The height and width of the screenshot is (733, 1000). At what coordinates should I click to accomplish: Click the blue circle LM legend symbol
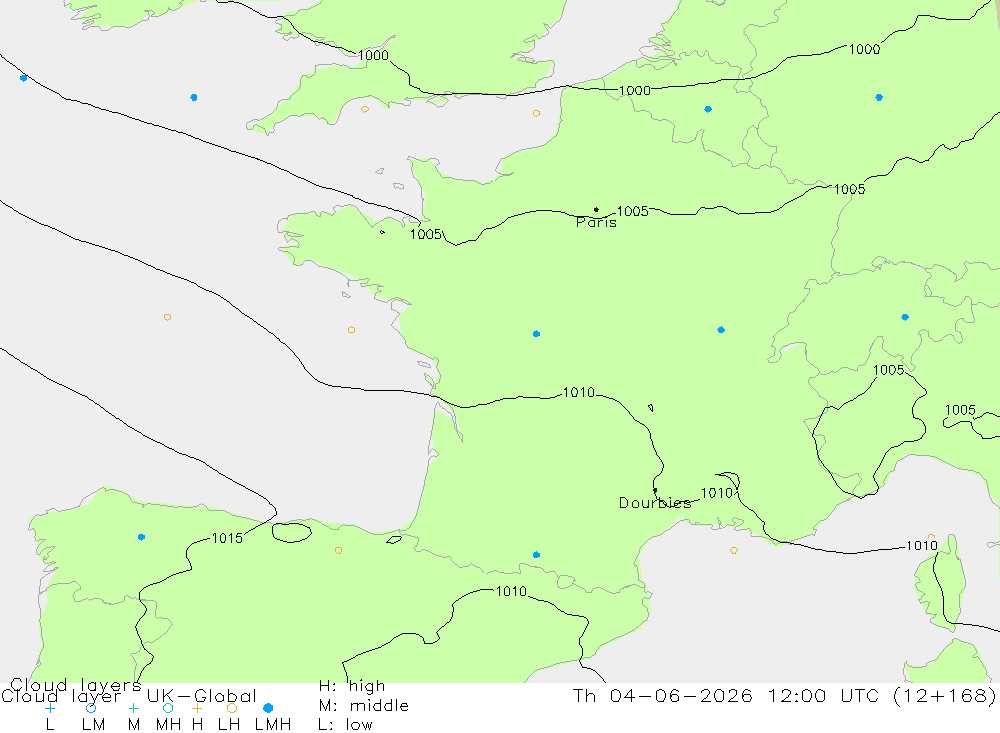click(x=91, y=708)
